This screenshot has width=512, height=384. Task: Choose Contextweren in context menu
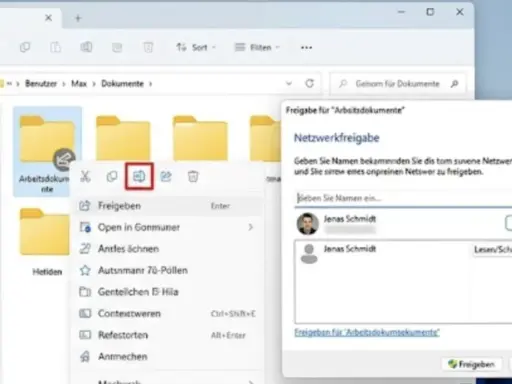[167, 314]
